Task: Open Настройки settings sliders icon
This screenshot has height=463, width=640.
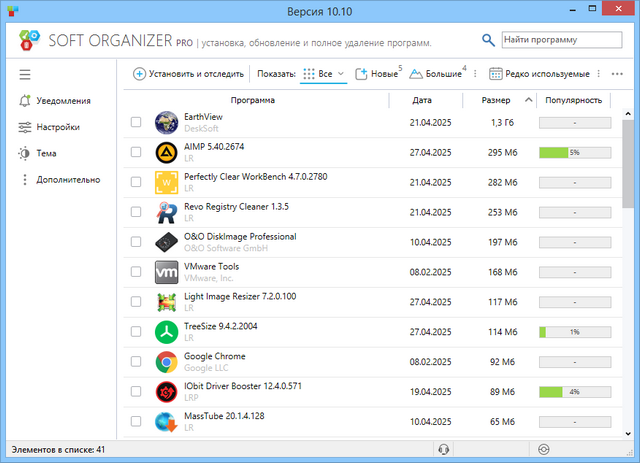Action: tap(25, 127)
